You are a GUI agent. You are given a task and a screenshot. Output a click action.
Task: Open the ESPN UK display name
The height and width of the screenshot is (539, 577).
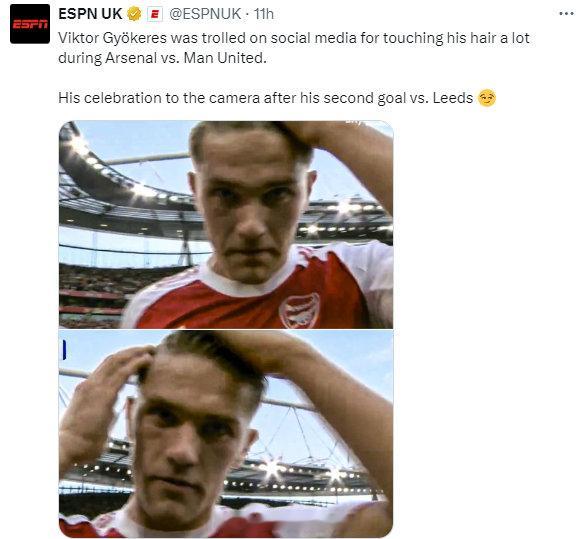90,14
